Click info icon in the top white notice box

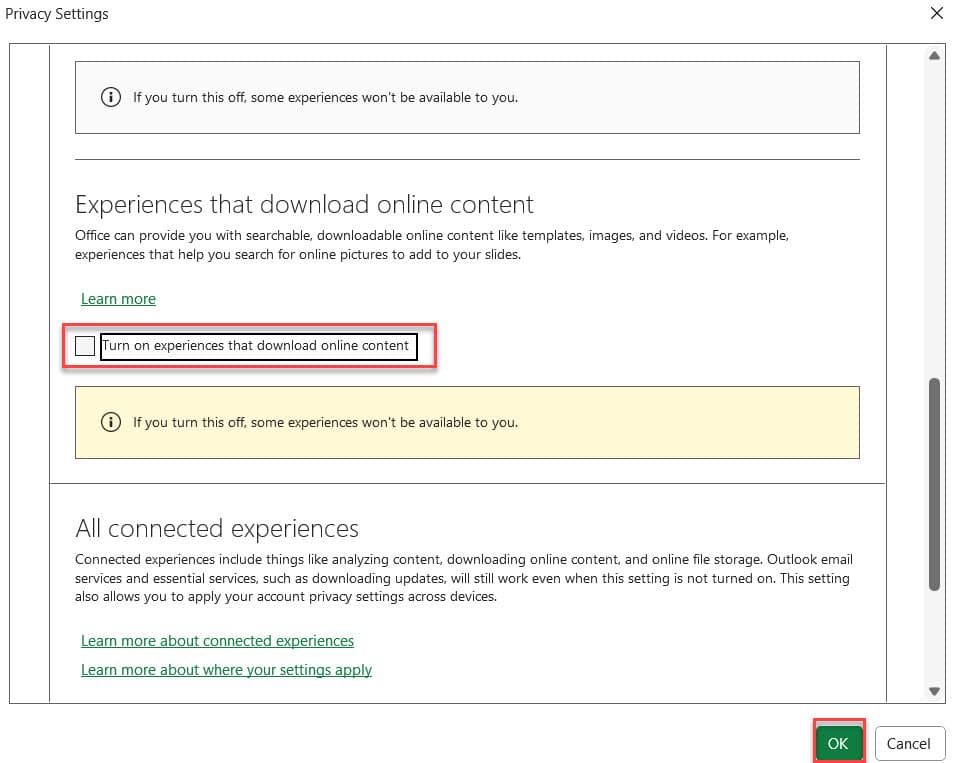coord(110,97)
